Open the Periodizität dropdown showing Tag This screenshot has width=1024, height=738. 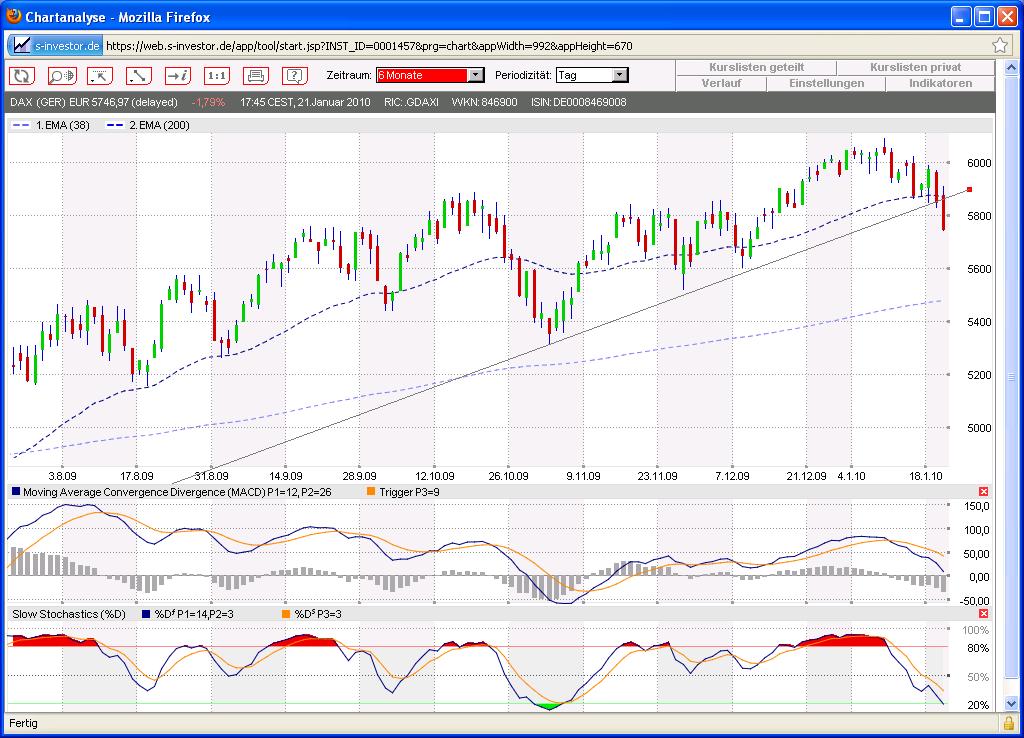[x=592, y=75]
